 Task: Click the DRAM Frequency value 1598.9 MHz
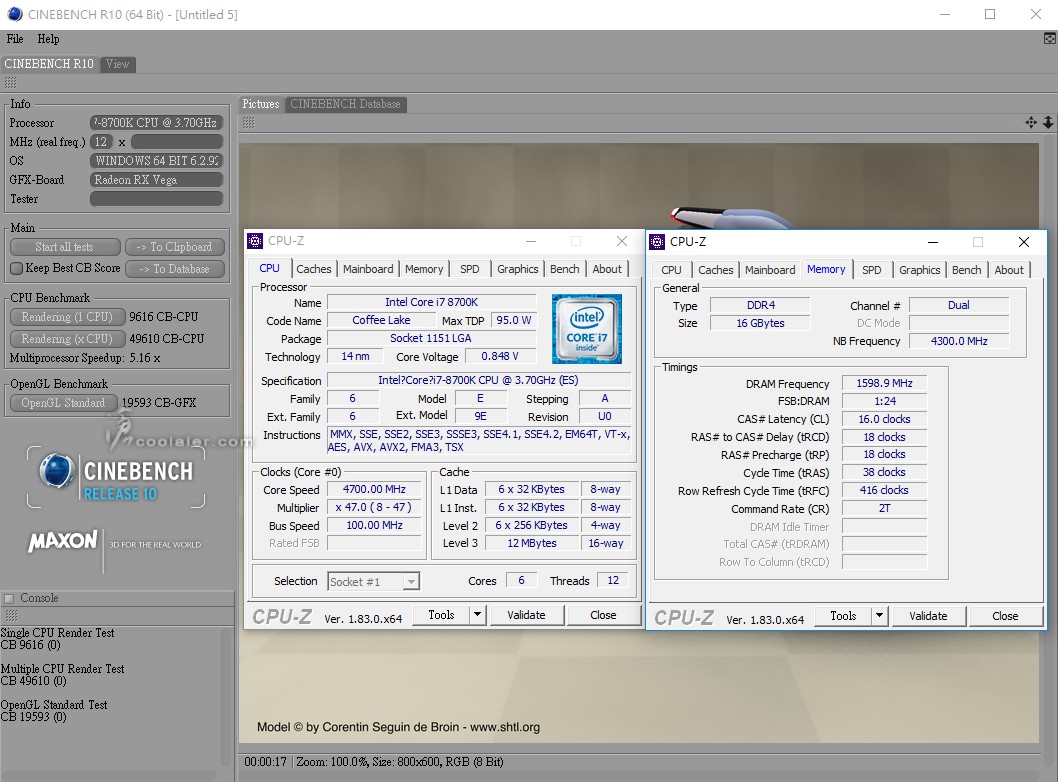click(x=884, y=383)
